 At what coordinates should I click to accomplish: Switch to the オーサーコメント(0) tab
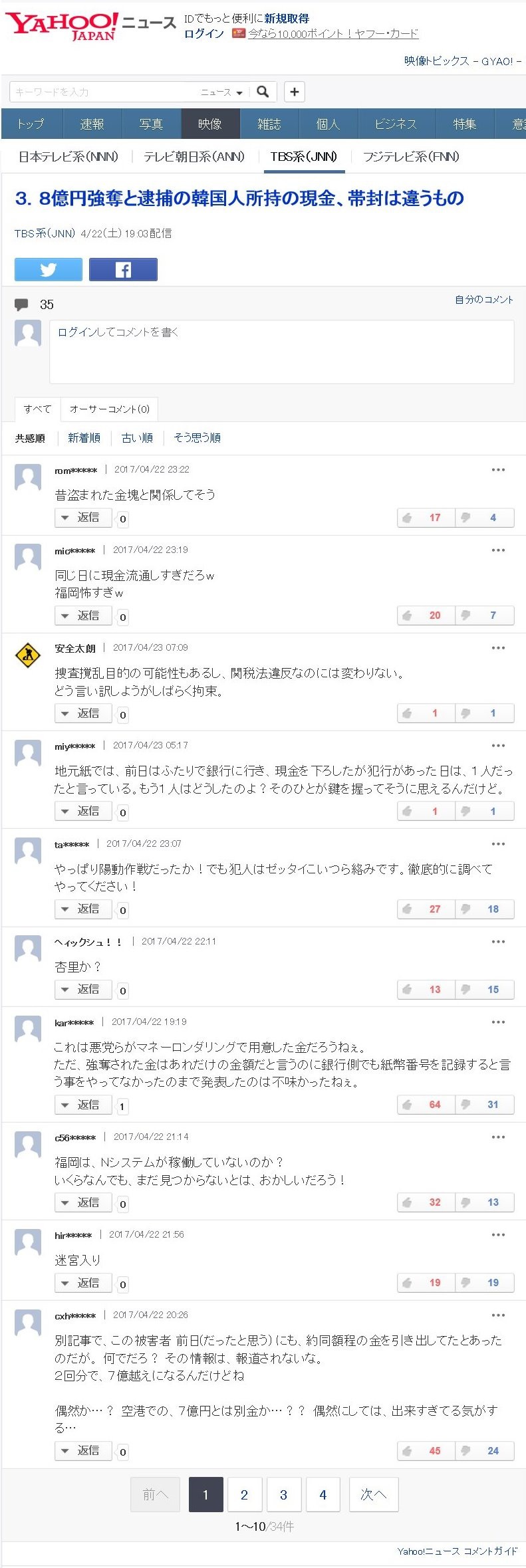tap(109, 409)
